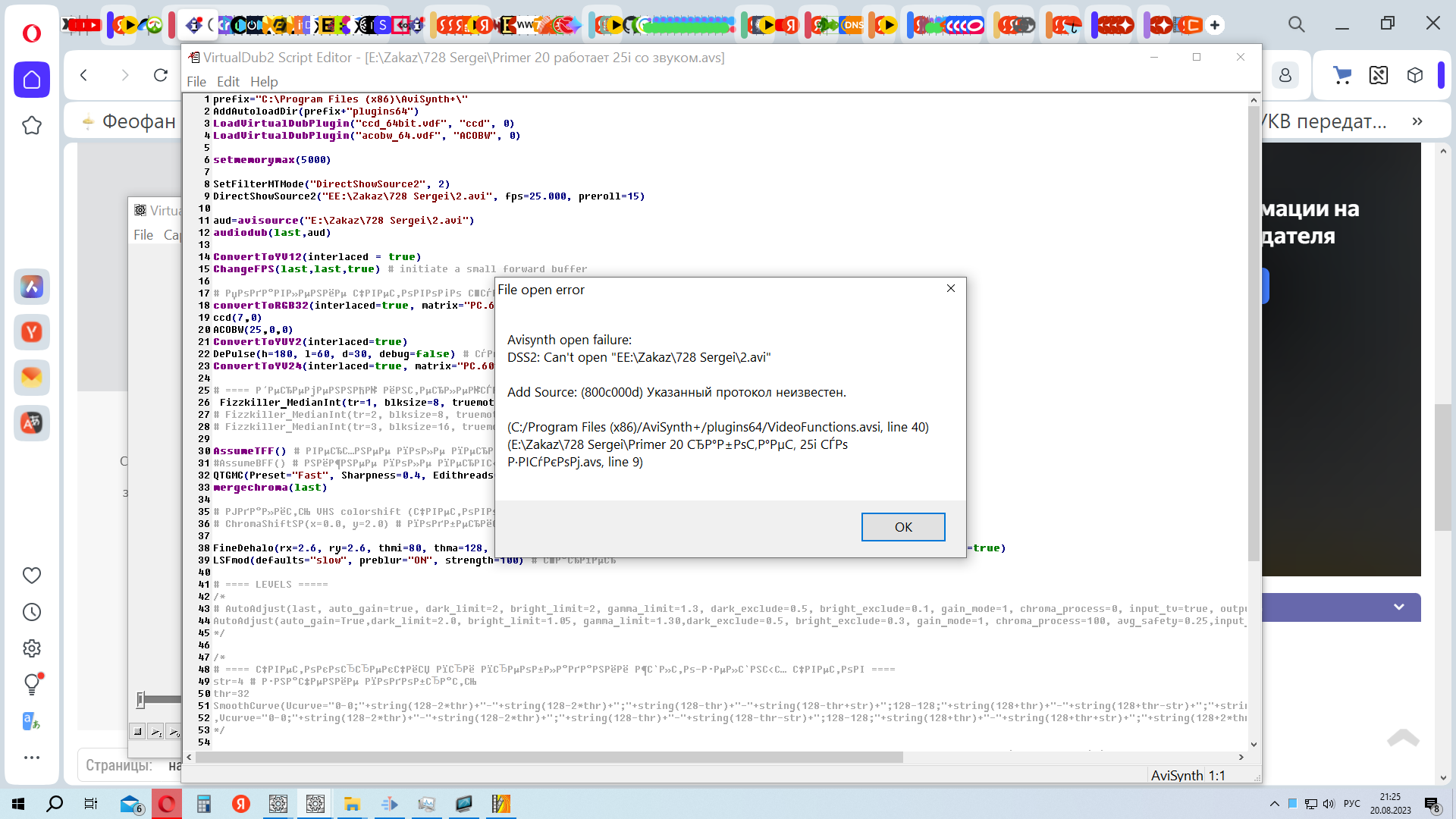Click OK in File open error dialog
1456x819 pixels.
(x=902, y=527)
